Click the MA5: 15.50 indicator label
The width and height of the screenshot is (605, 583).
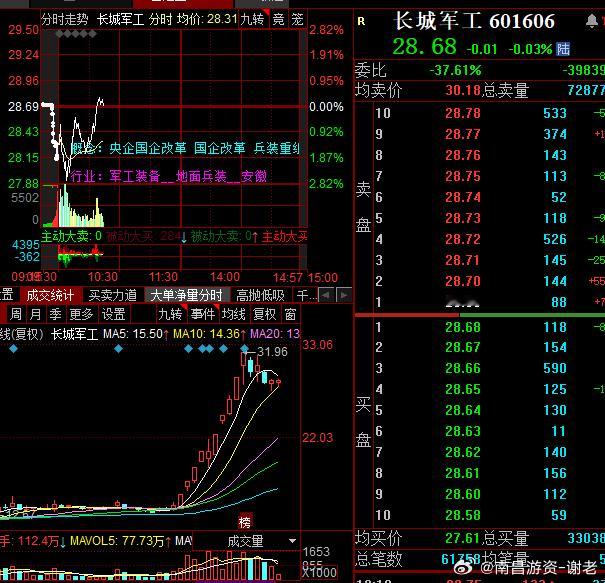pos(133,334)
